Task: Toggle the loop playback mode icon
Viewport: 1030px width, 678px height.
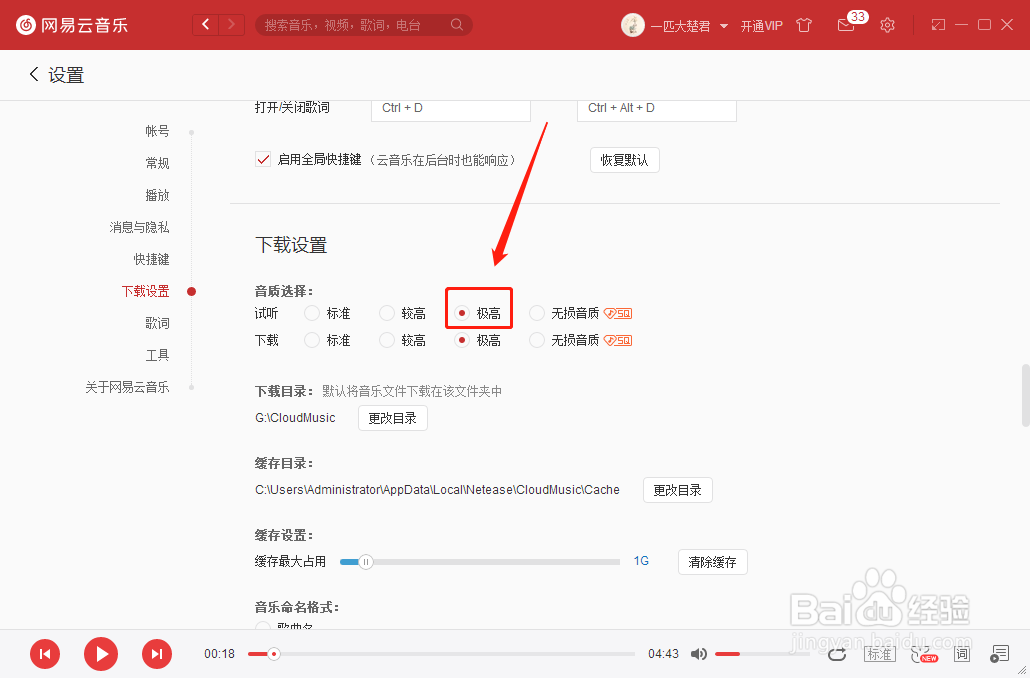Action: point(837,654)
